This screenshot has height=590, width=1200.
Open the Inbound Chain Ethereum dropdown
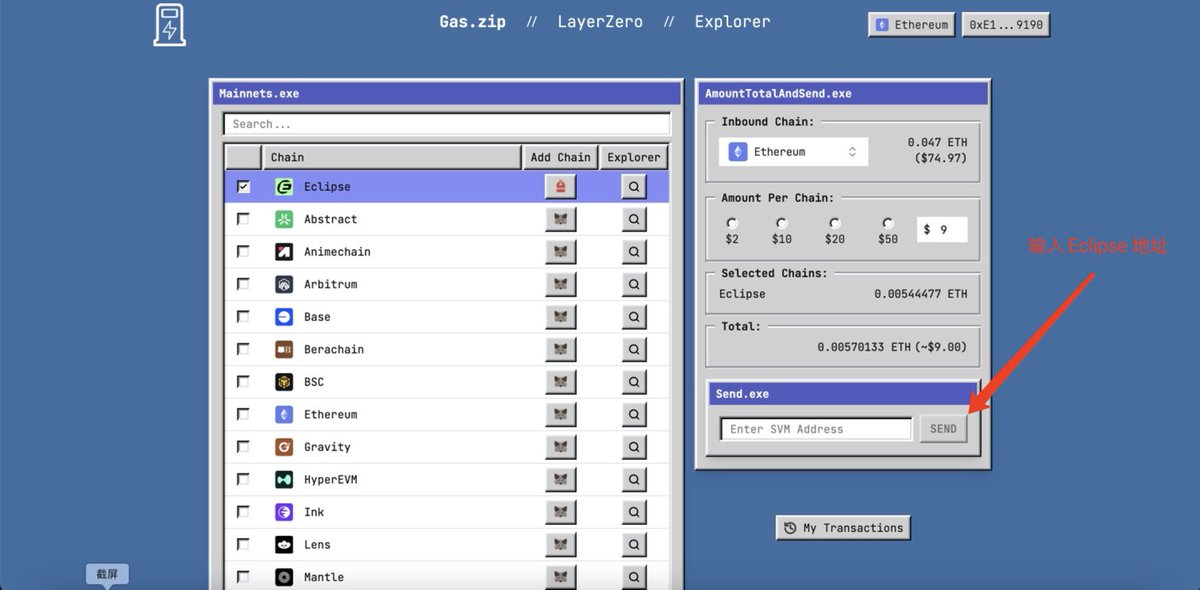tap(793, 152)
